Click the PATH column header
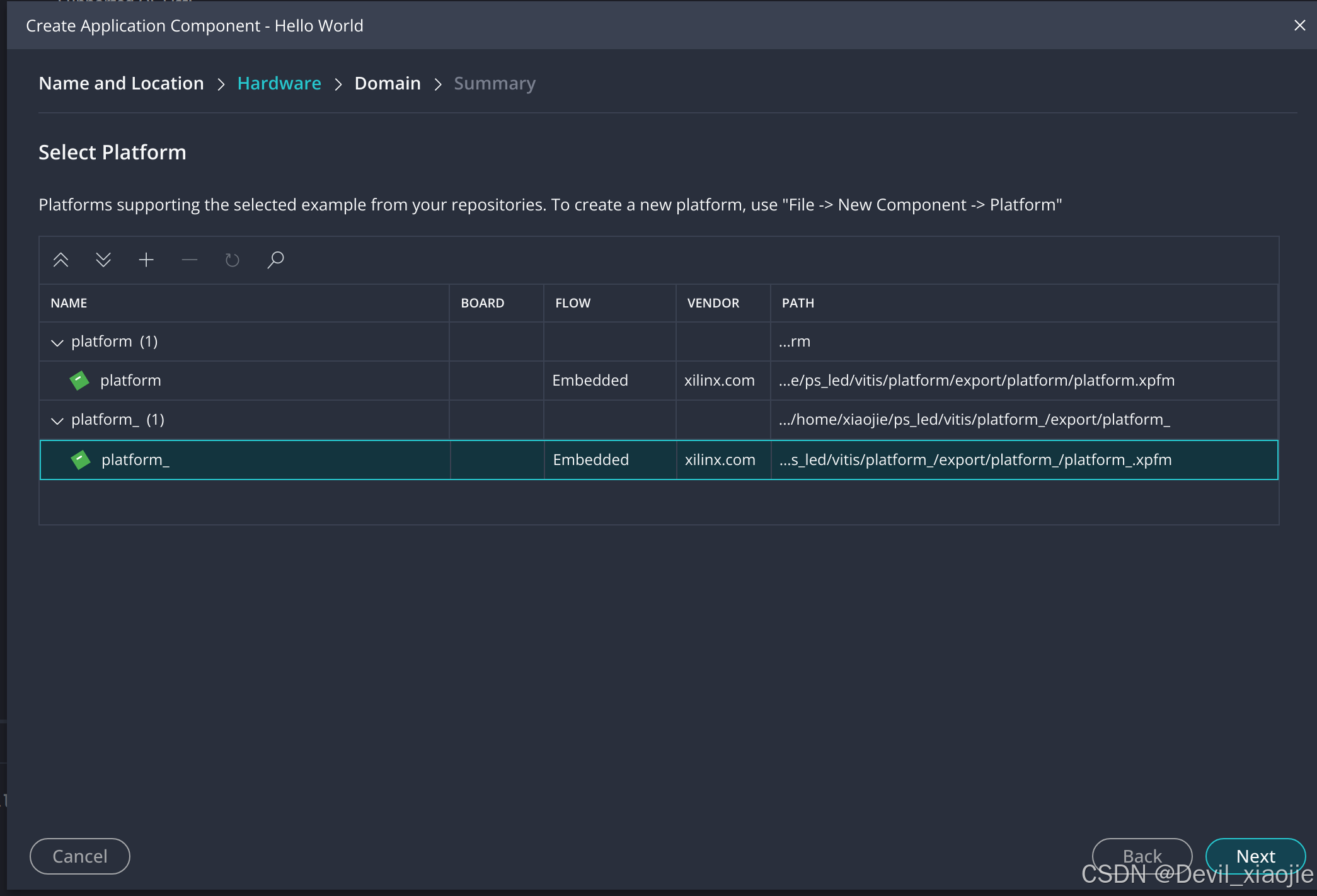Viewport: 1317px width, 896px height. (x=798, y=303)
